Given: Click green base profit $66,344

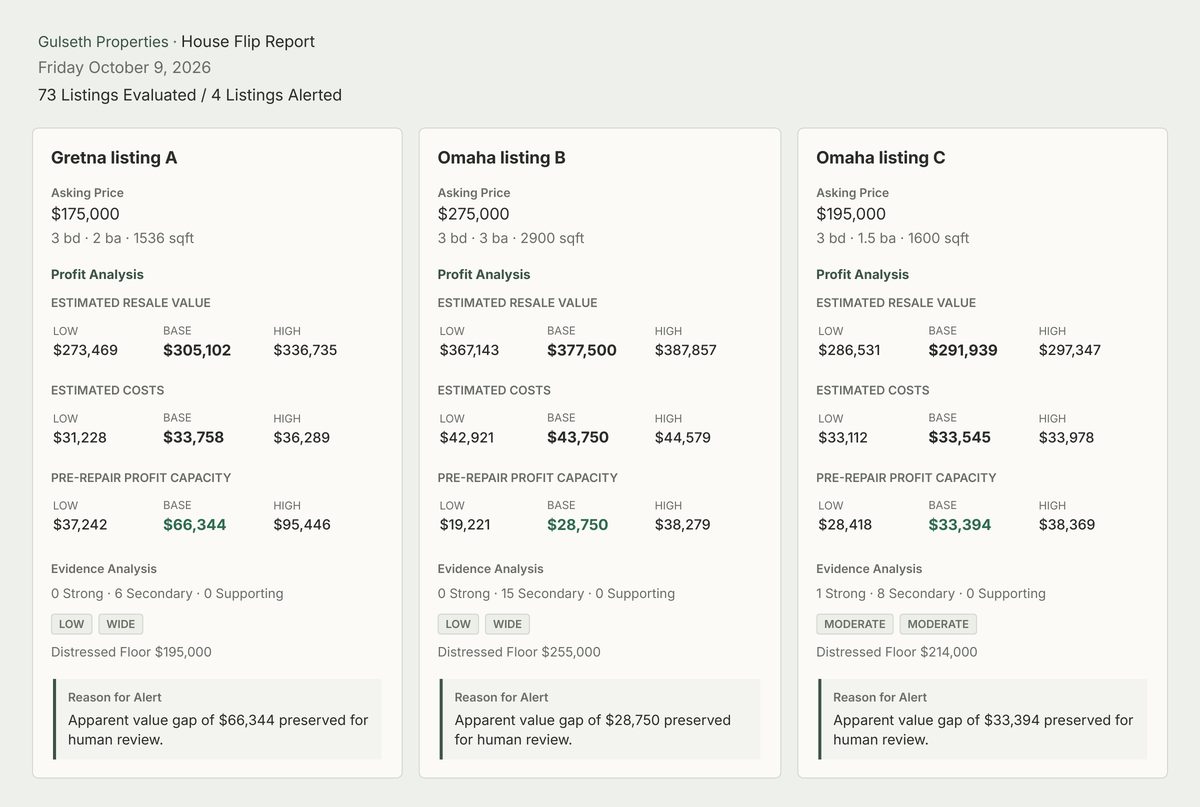Looking at the screenshot, I should [194, 524].
